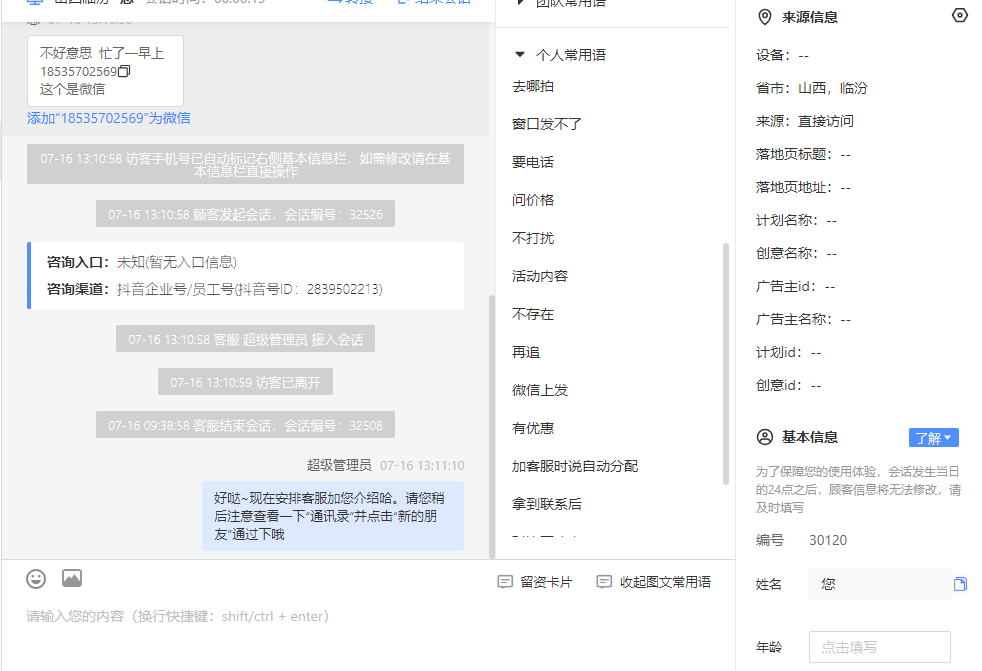This screenshot has height=671, width=982.
Task: Open the 留资卡片 option
Action: tap(535, 582)
